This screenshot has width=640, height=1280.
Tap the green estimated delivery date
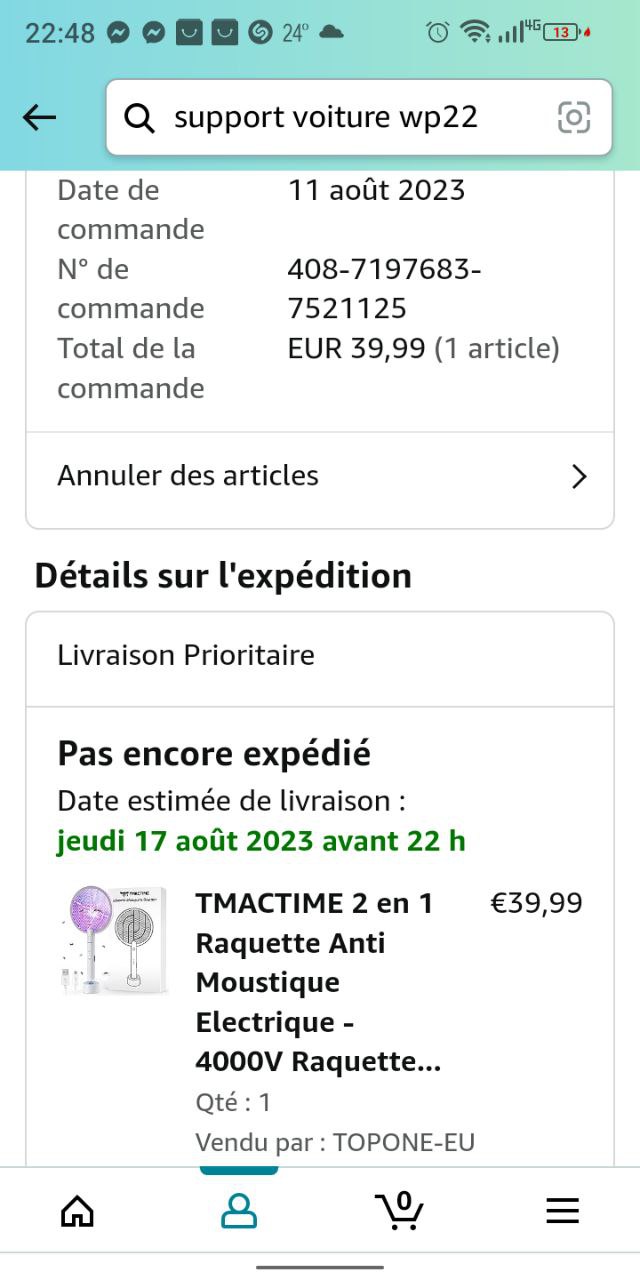click(261, 841)
